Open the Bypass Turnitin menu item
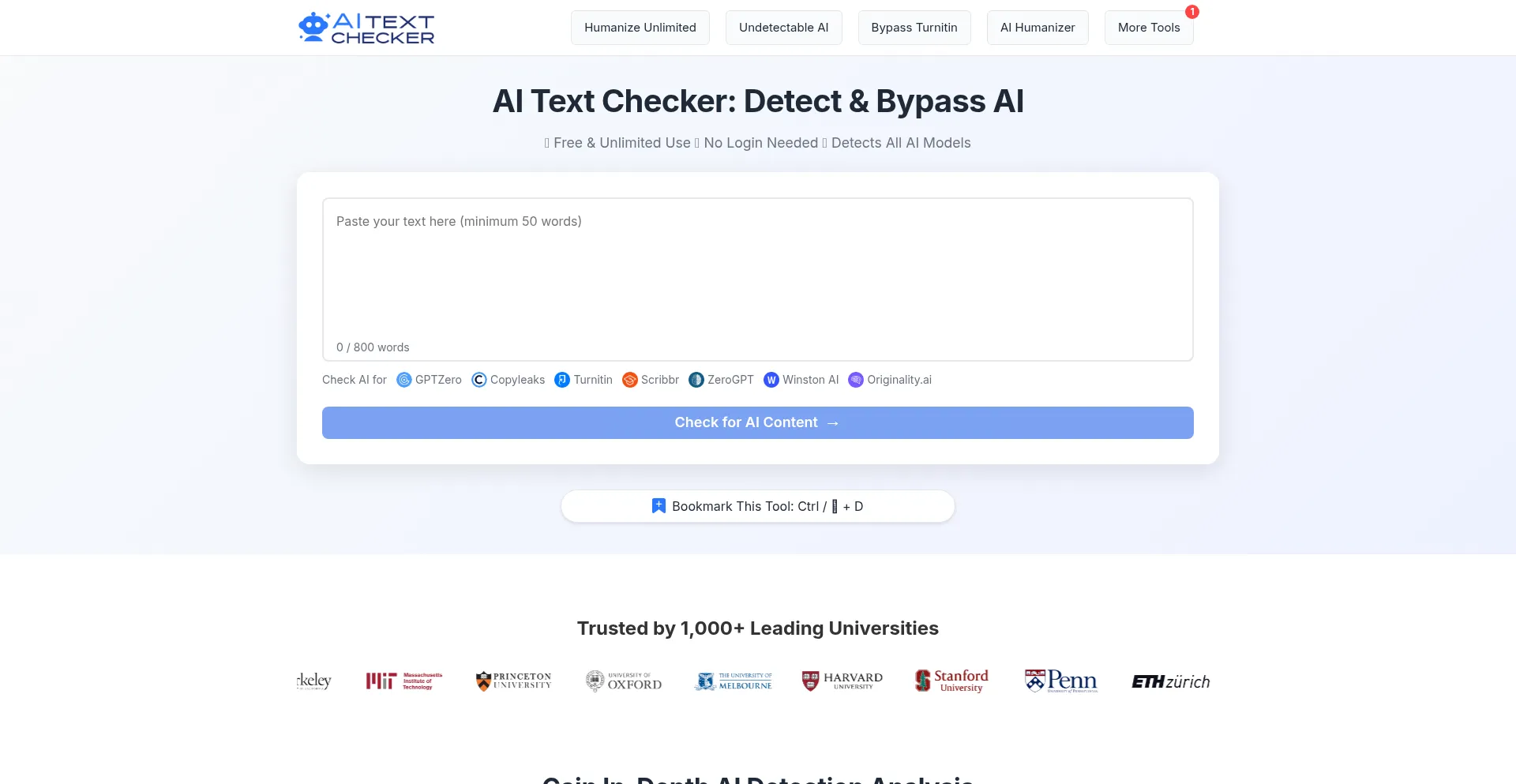The image size is (1516, 784). [x=914, y=28]
